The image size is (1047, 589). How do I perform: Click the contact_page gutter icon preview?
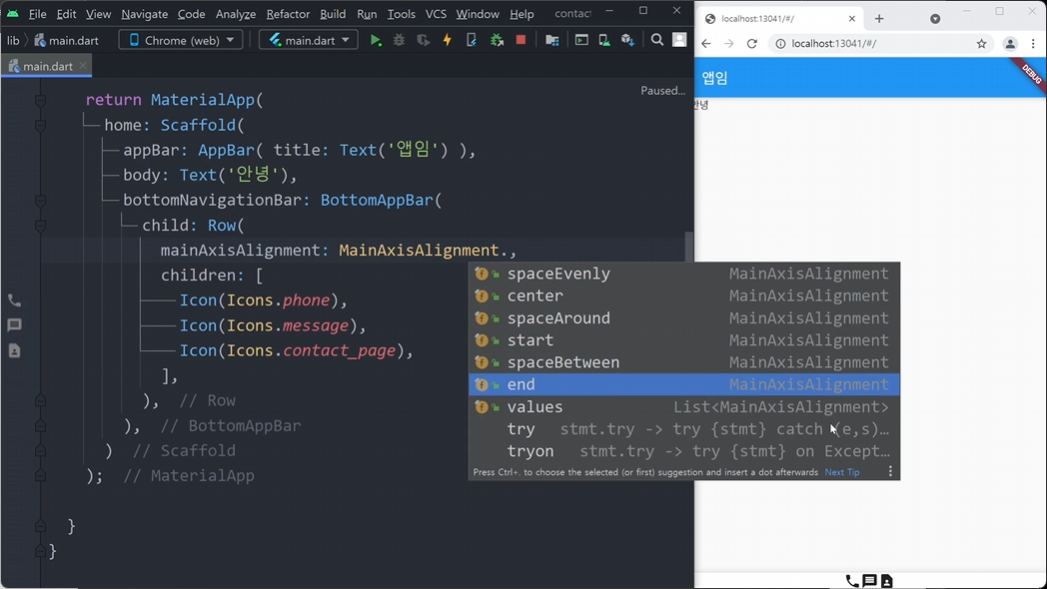(15, 351)
